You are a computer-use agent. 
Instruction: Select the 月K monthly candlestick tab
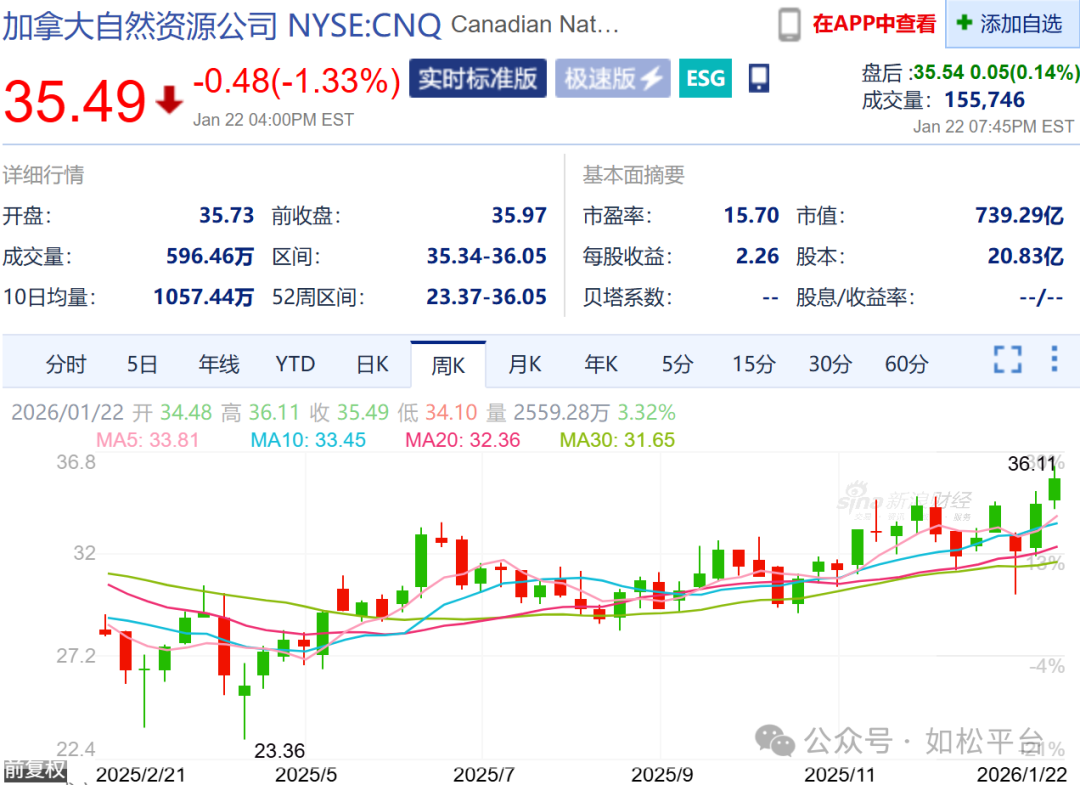click(524, 365)
